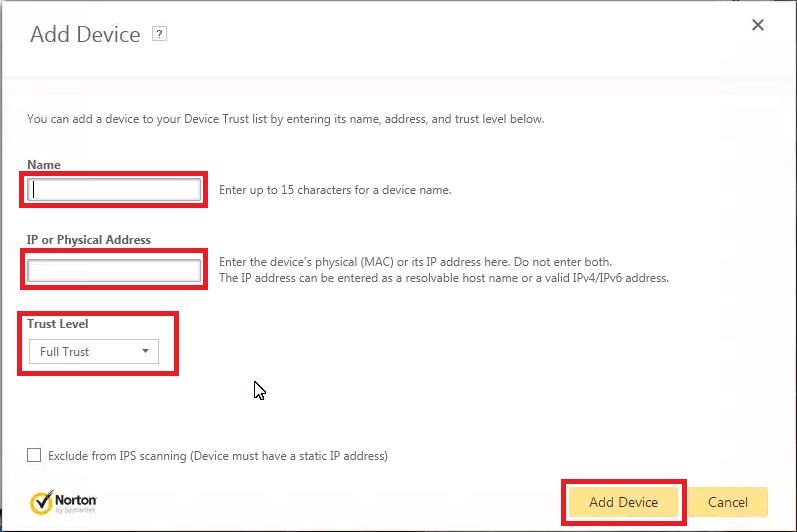This screenshot has height=532, width=797.
Task: Dismiss the dialog using the Cancel button
Action: pyautogui.click(x=727, y=502)
